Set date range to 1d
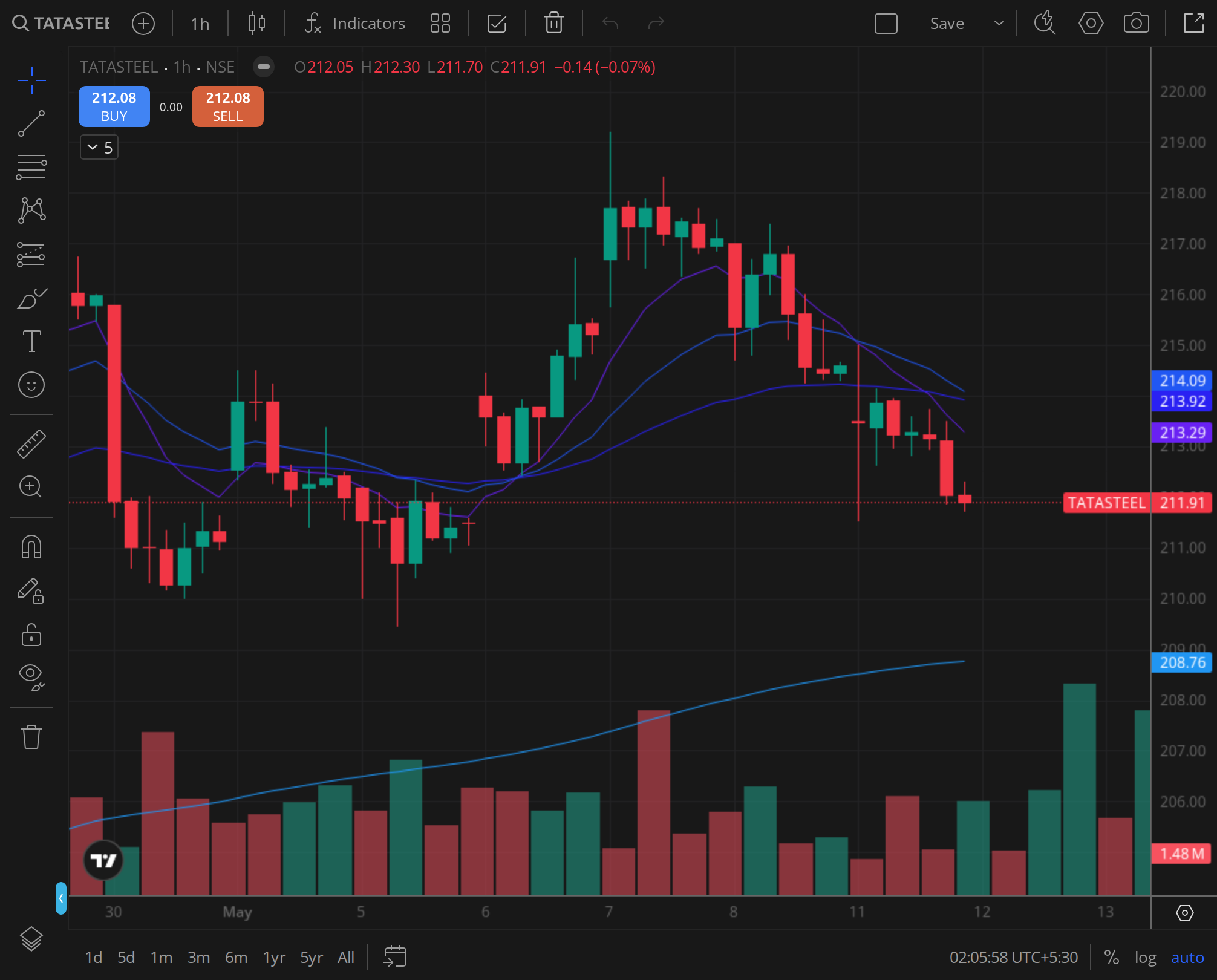This screenshot has width=1217, height=980. coord(94,957)
